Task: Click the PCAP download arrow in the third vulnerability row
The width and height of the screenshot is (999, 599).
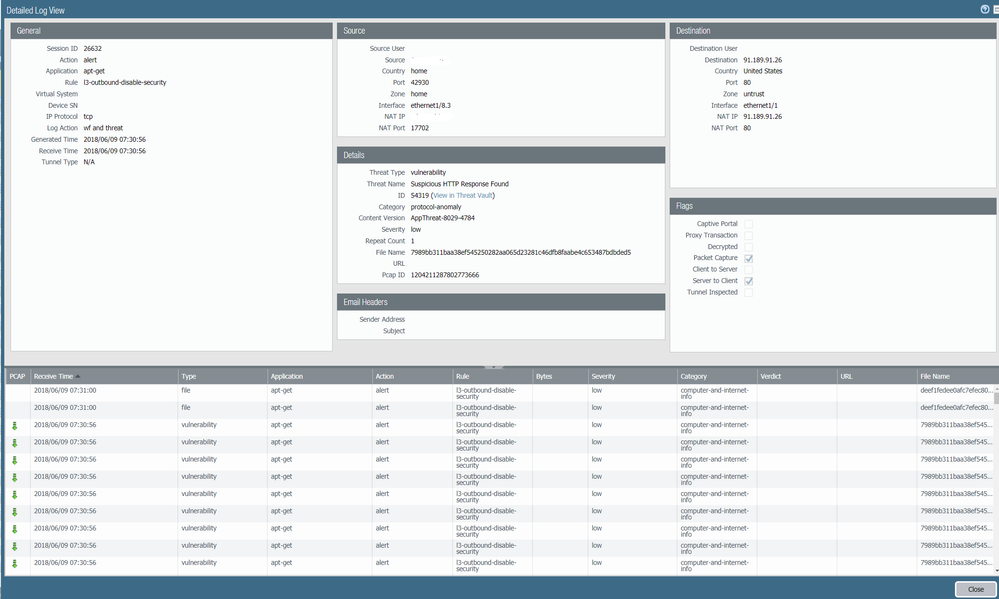Action: click(x=15, y=460)
